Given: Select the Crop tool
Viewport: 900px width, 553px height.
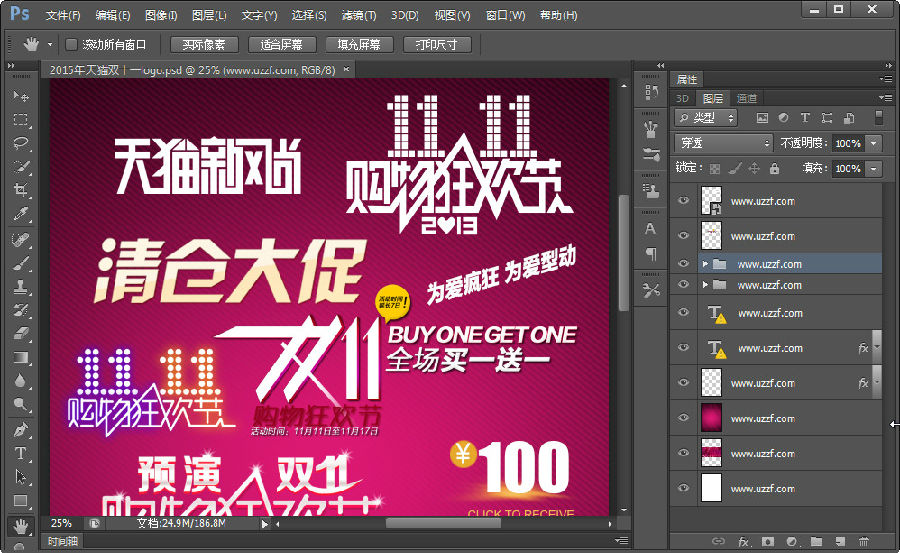Looking at the screenshot, I should coord(21,190).
